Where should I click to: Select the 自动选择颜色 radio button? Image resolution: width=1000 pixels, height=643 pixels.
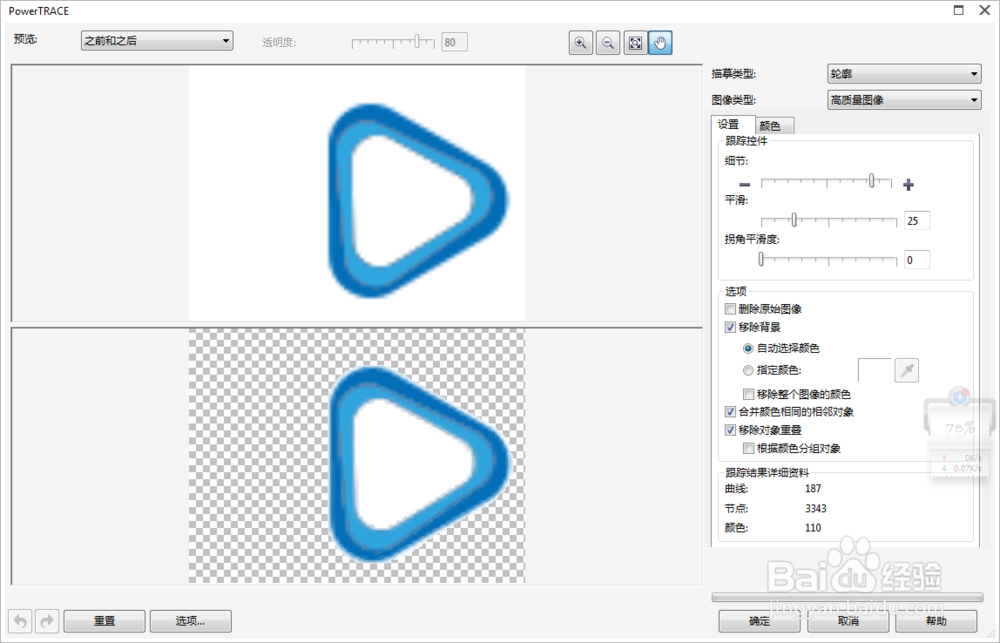(748, 348)
